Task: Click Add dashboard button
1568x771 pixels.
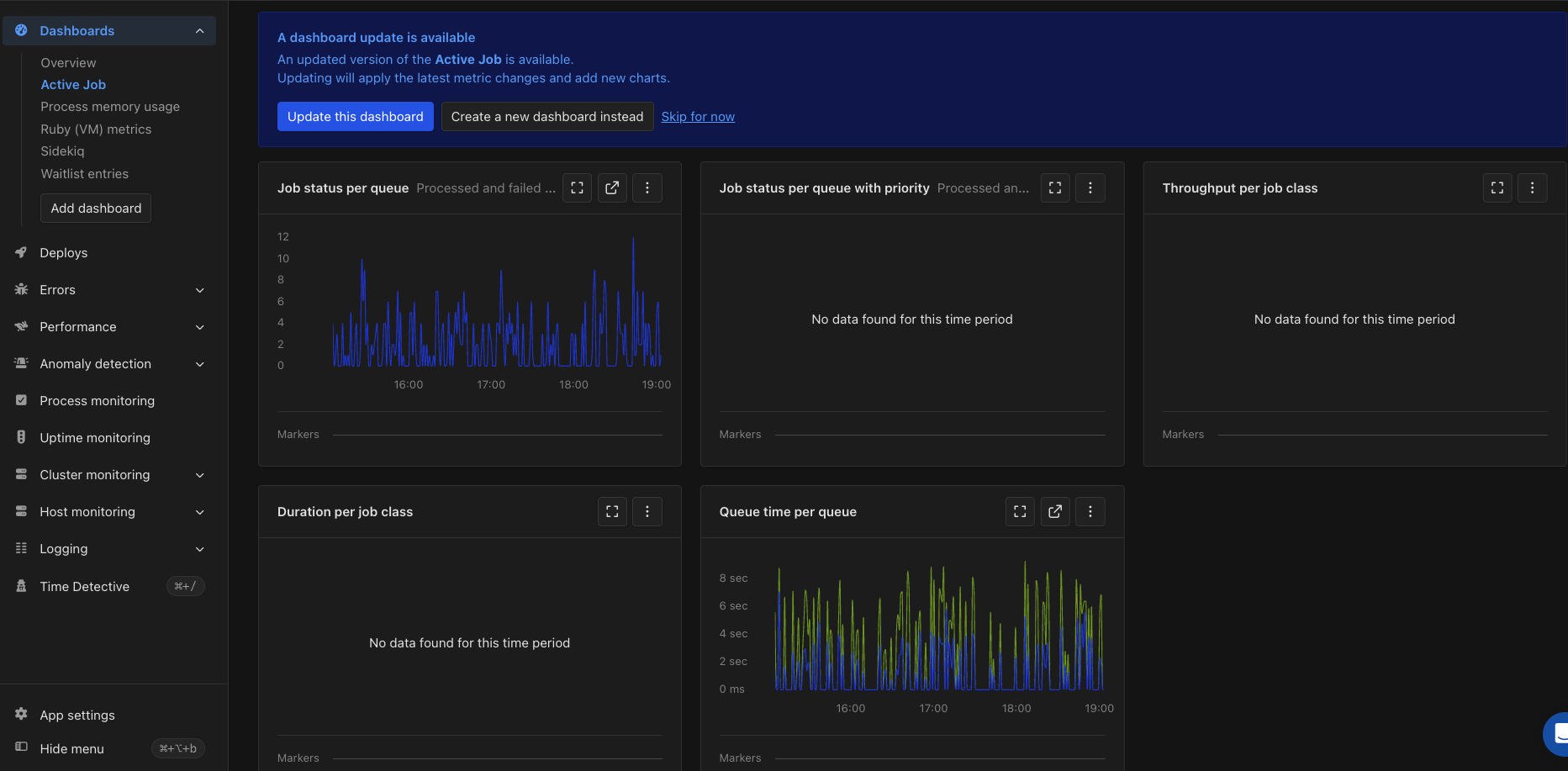Action: point(96,208)
